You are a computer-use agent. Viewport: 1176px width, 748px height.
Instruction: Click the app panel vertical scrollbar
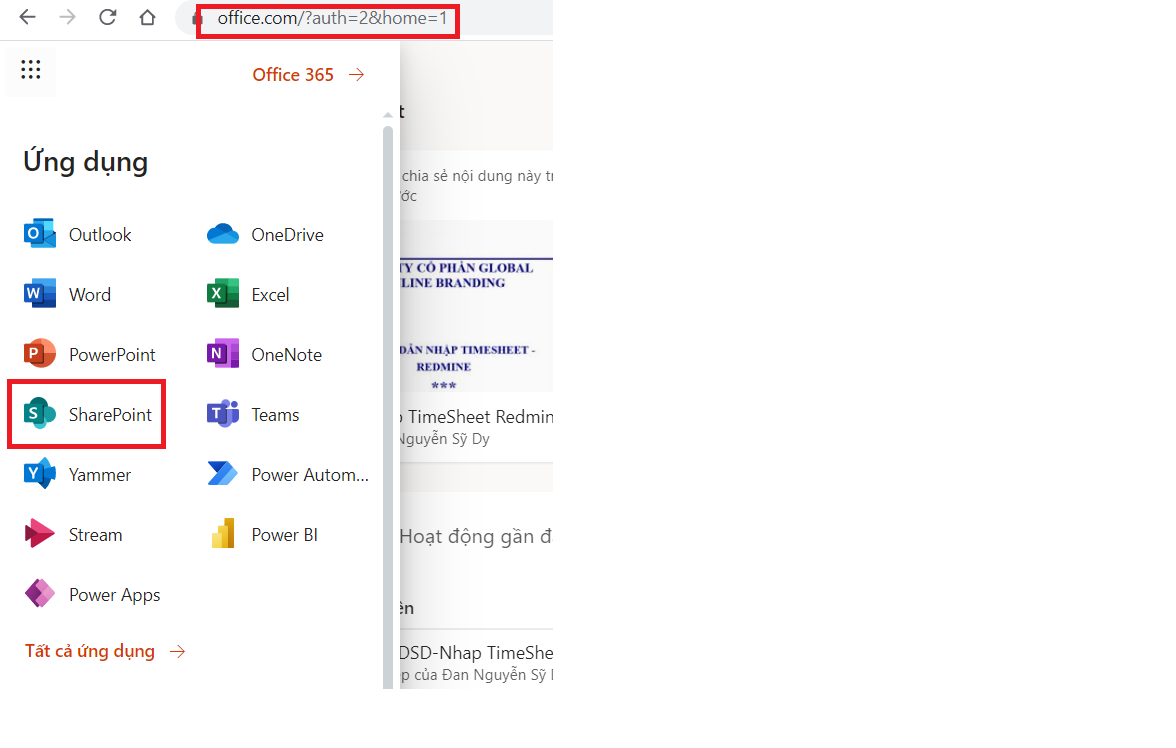388,407
